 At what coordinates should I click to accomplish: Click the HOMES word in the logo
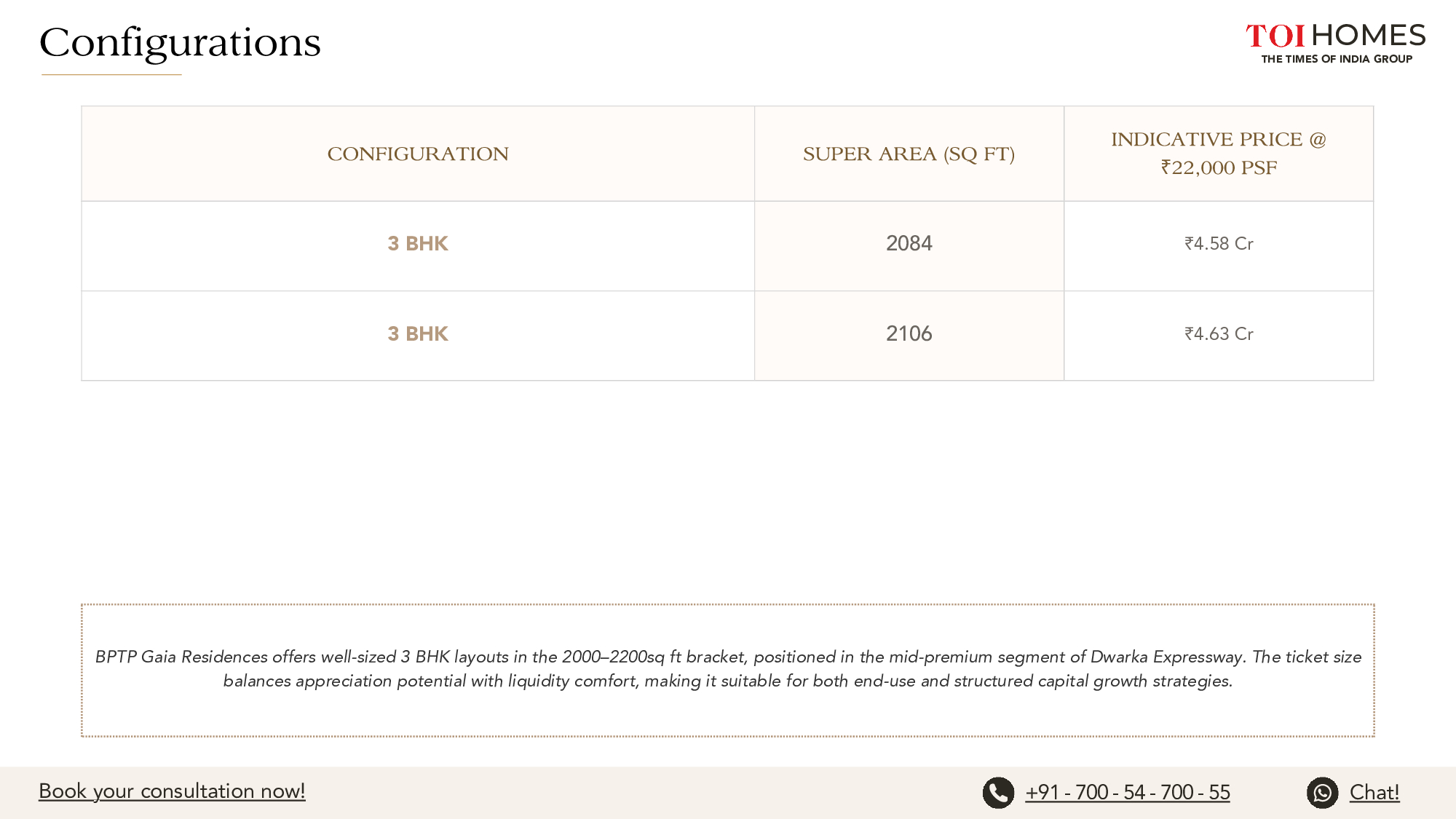1369,35
